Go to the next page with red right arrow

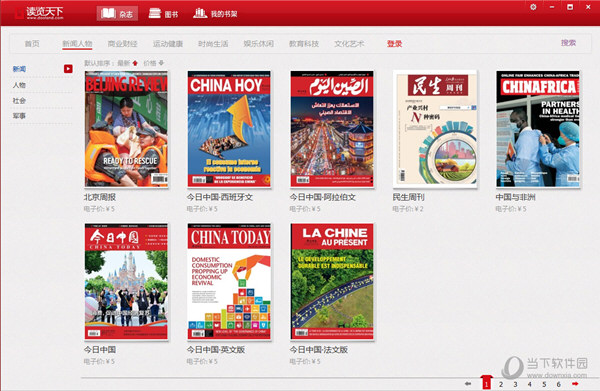(575, 384)
